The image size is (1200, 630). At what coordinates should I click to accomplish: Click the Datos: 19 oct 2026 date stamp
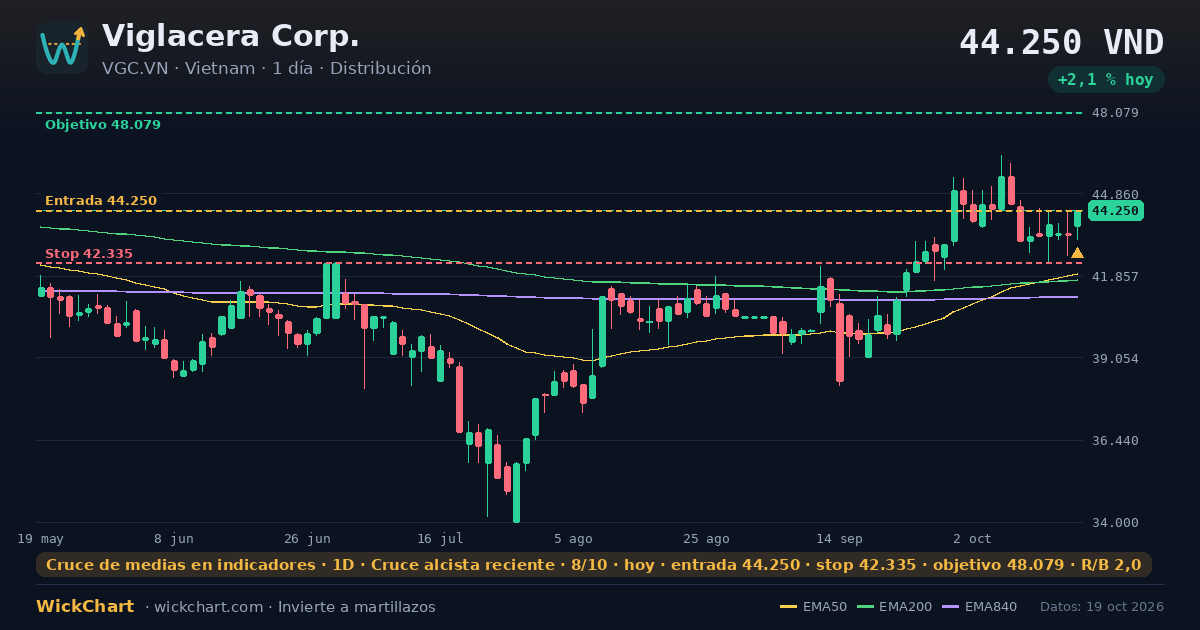pyautogui.click(x=1102, y=607)
